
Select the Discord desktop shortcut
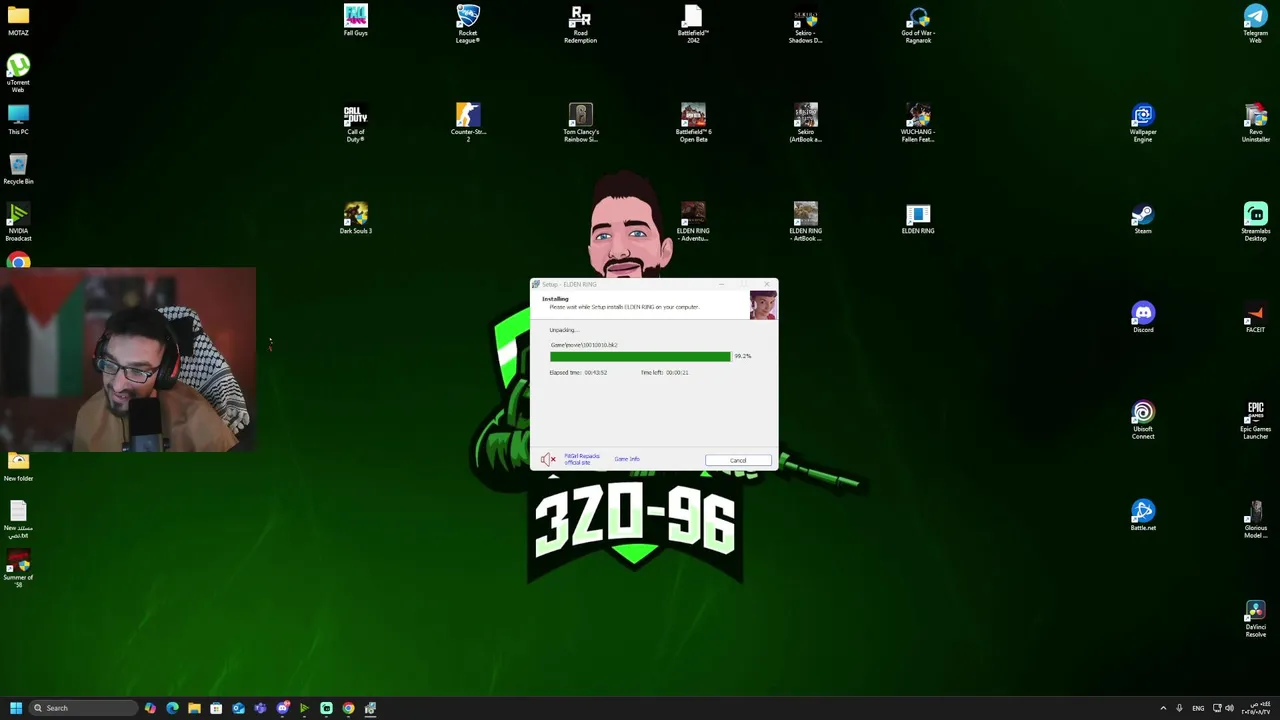pos(1143,318)
